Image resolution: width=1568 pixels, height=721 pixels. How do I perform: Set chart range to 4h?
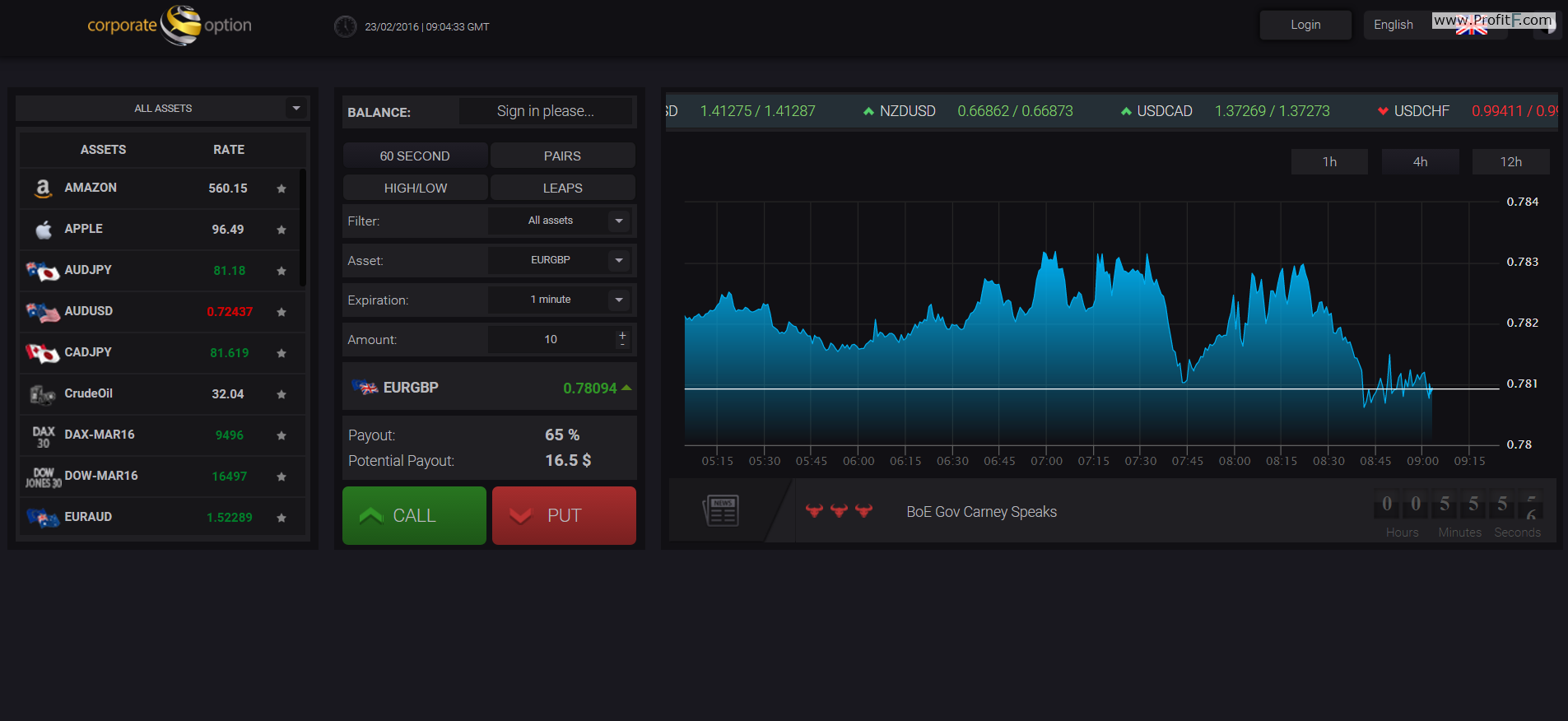[1420, 161]
